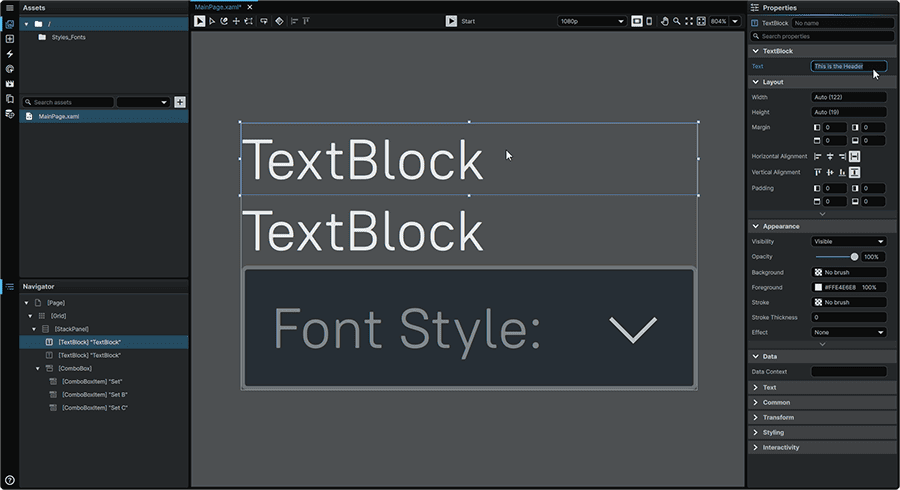
Task: Open the add-element toolbox icon in sidebar
Action: pyautogui.click(x=10, y=39)
